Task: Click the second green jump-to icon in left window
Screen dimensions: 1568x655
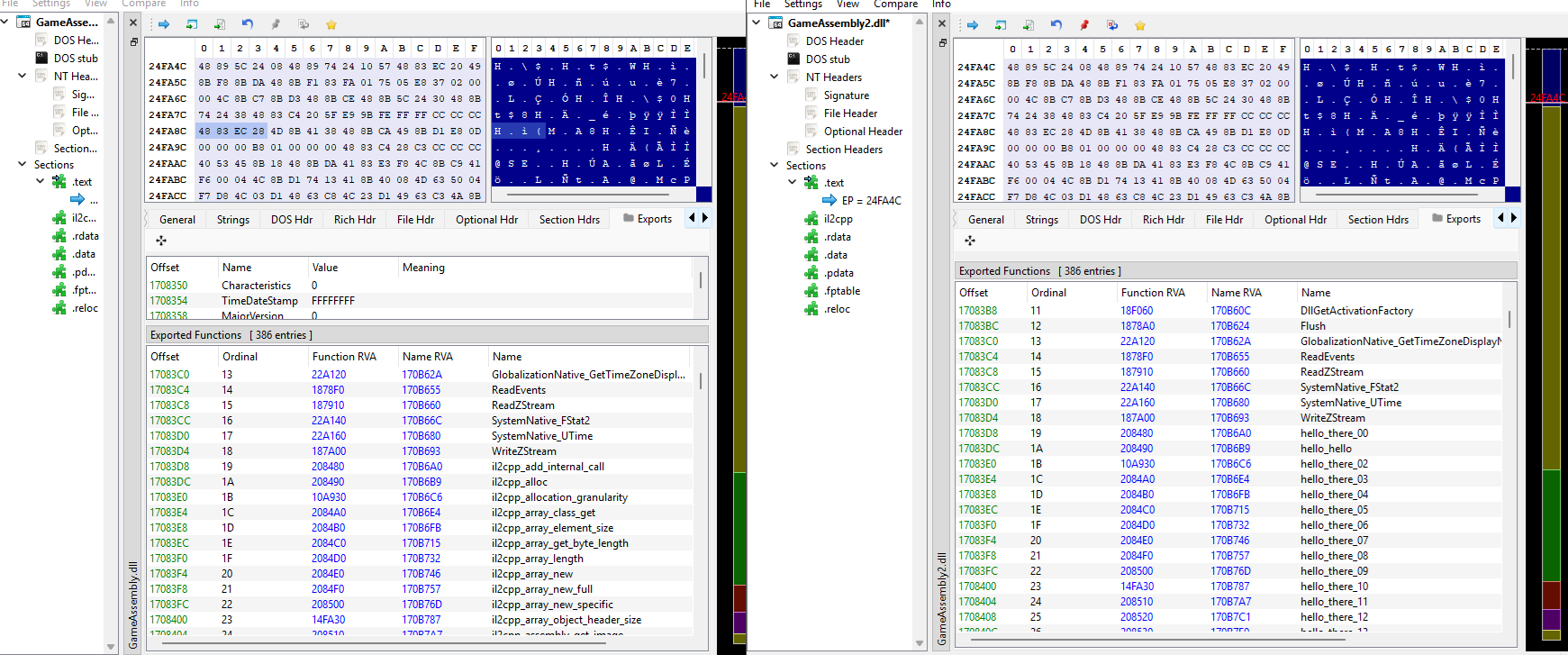Action: [220, 24]
